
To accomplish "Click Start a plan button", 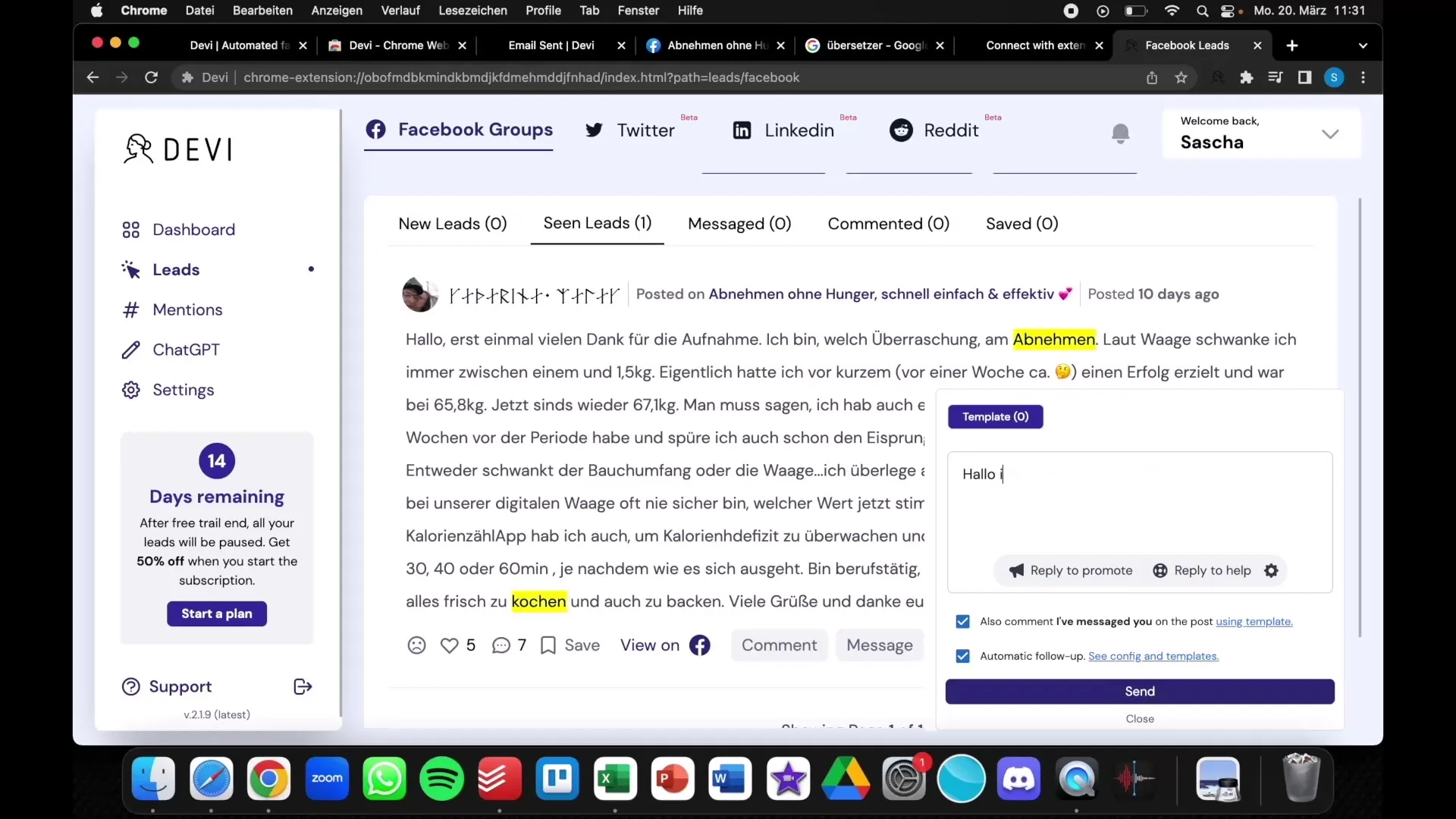I will pos(217,613).
